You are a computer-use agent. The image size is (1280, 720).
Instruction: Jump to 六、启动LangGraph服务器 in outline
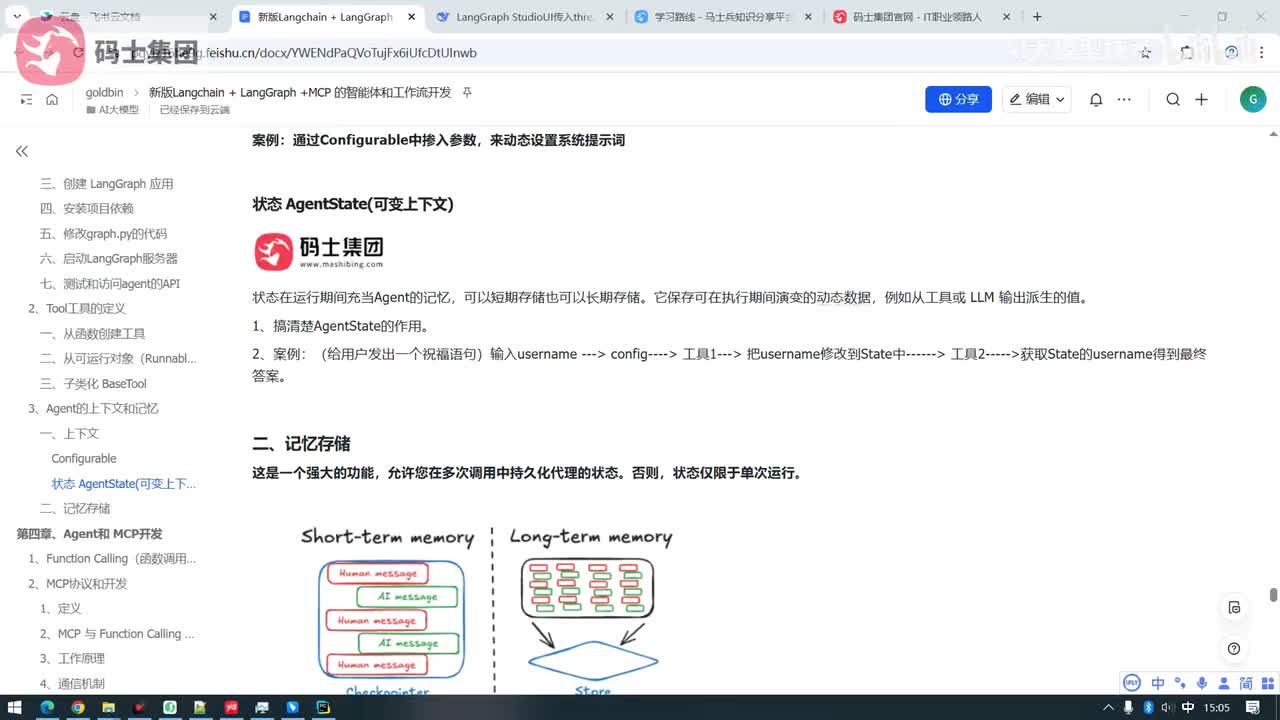coord(109,259)
